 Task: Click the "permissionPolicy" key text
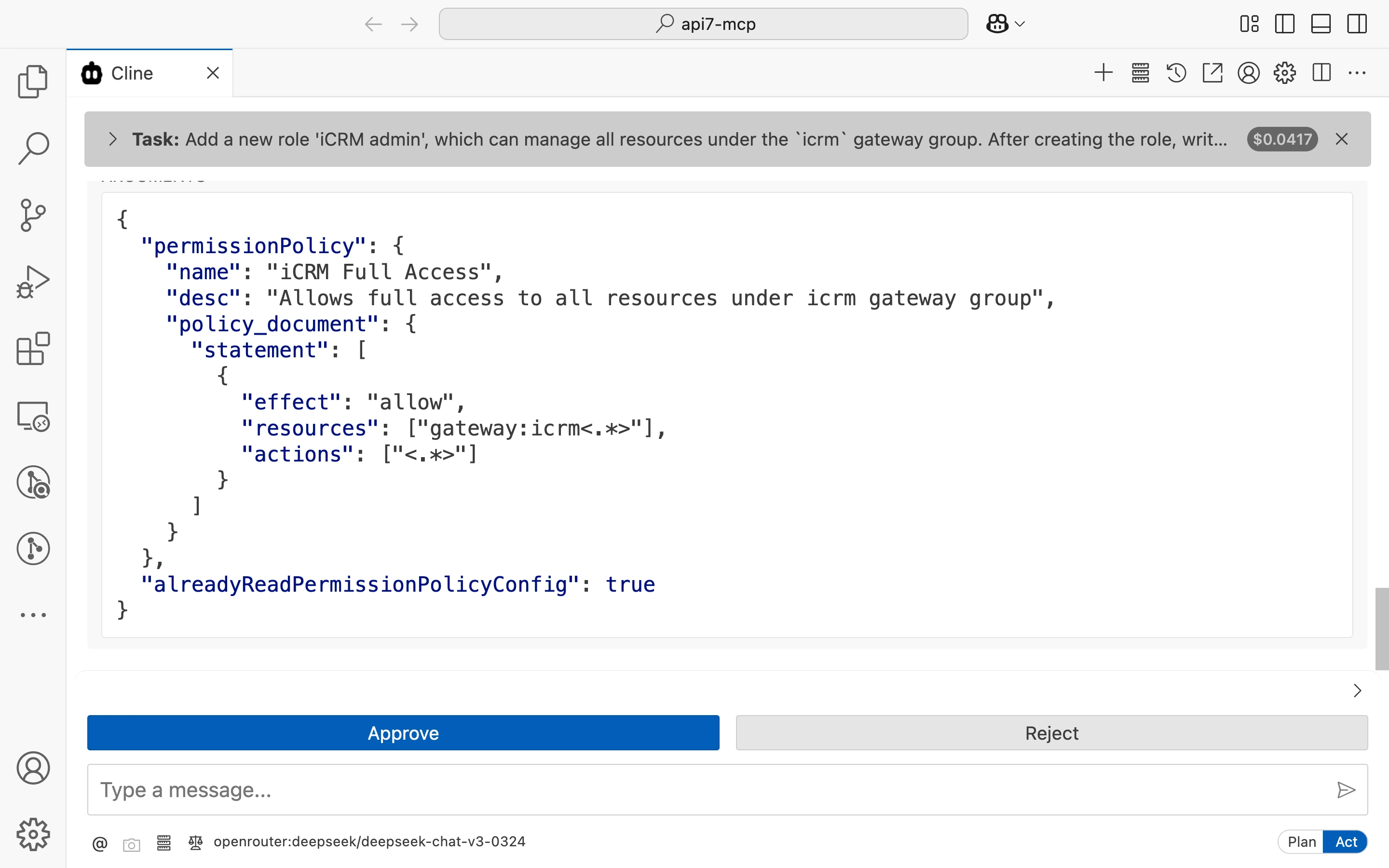point(253,246)
